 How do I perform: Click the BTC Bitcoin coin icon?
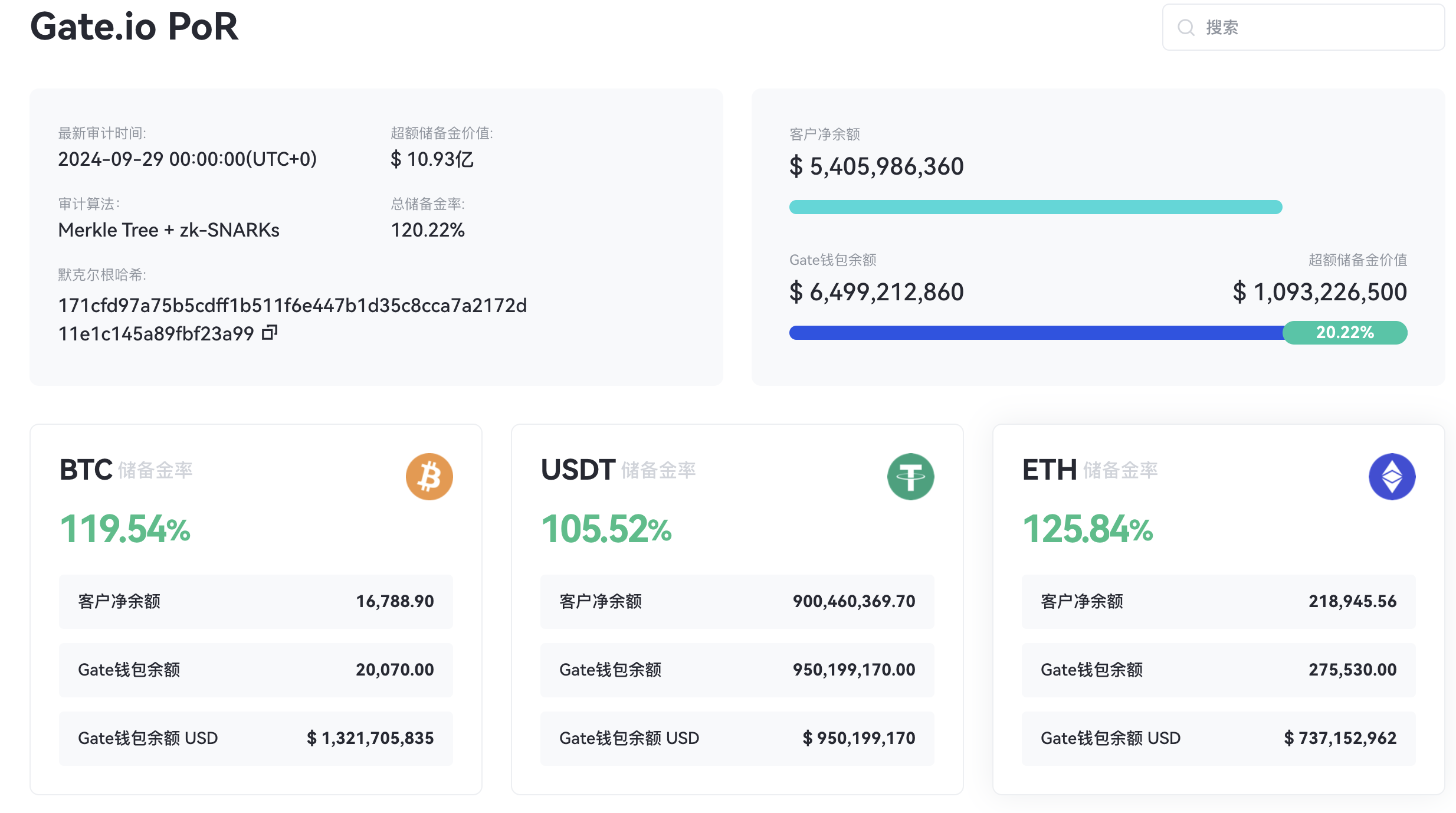[429, 476]
